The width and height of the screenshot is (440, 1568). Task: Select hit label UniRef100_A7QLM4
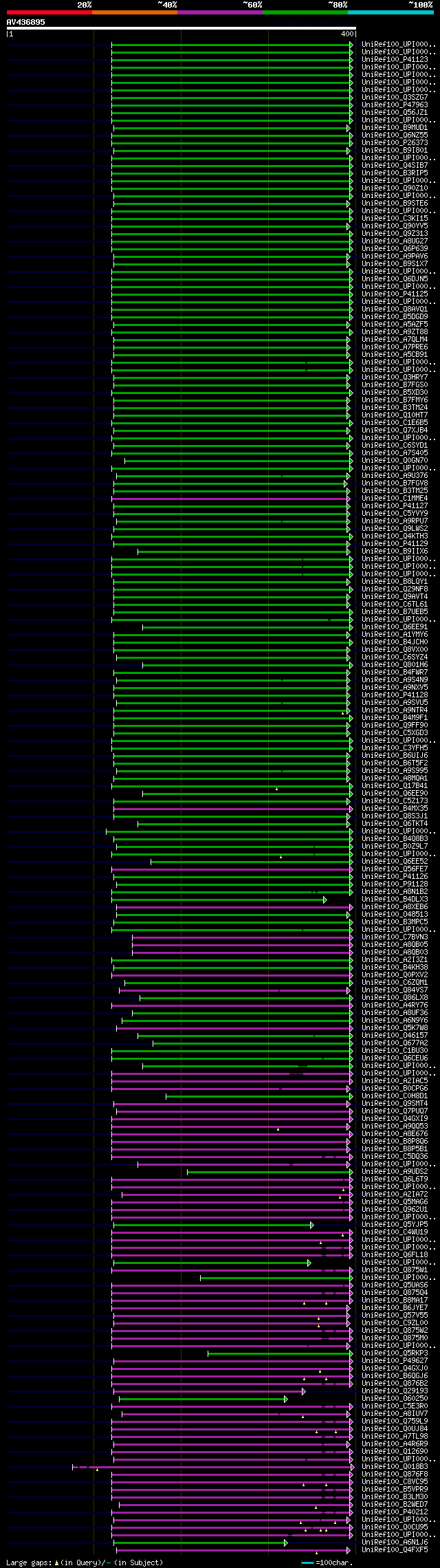[395, 339]
